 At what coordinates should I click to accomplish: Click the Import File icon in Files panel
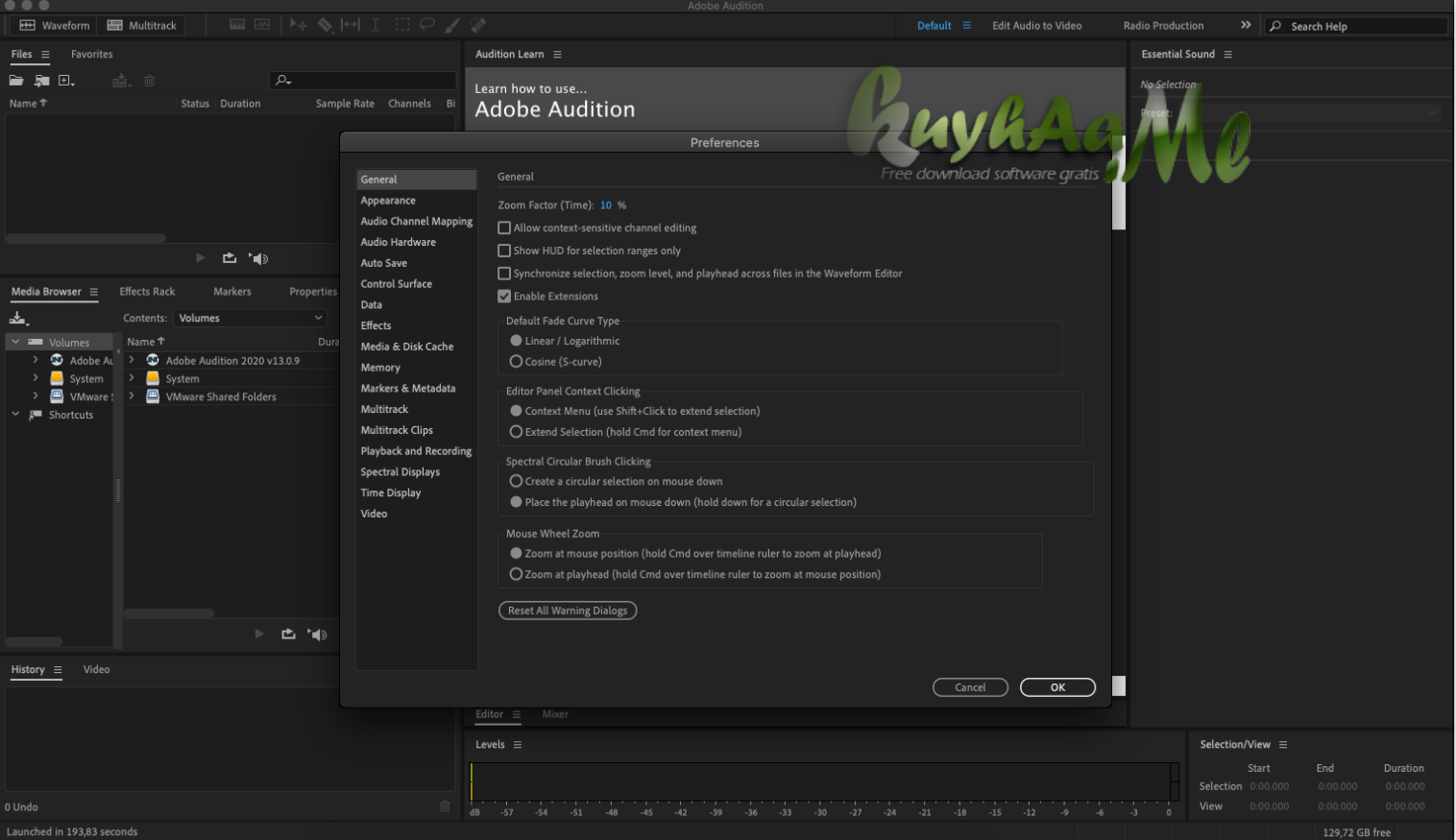41,81
